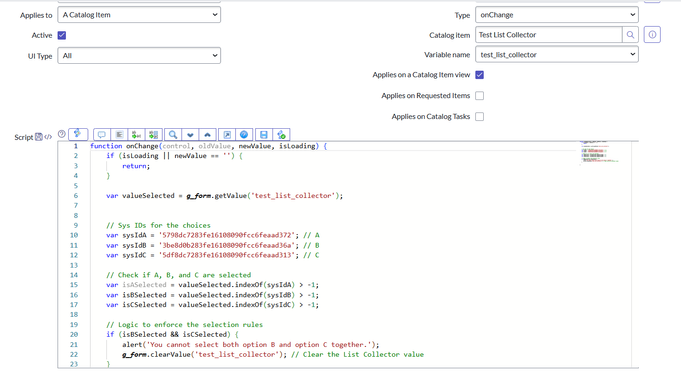The image size is (681, 380).
Task: Toggle full screen script editor icon
Action: pyautogui.click(x=227, y=135)
